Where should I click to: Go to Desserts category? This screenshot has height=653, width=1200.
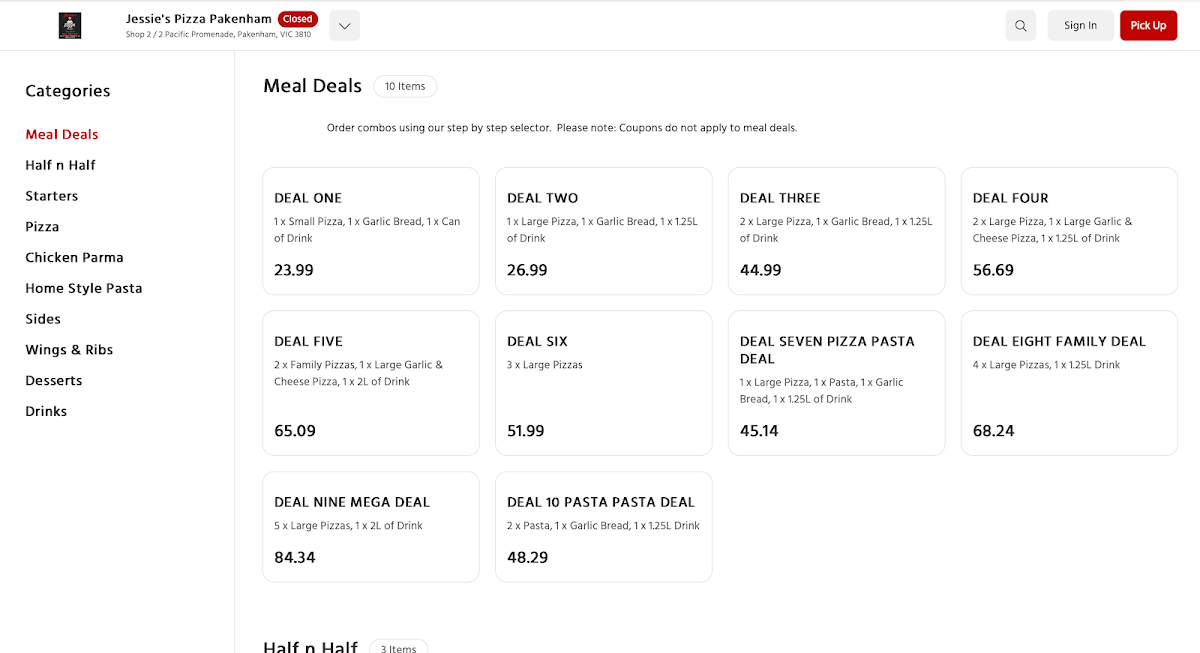54,380
